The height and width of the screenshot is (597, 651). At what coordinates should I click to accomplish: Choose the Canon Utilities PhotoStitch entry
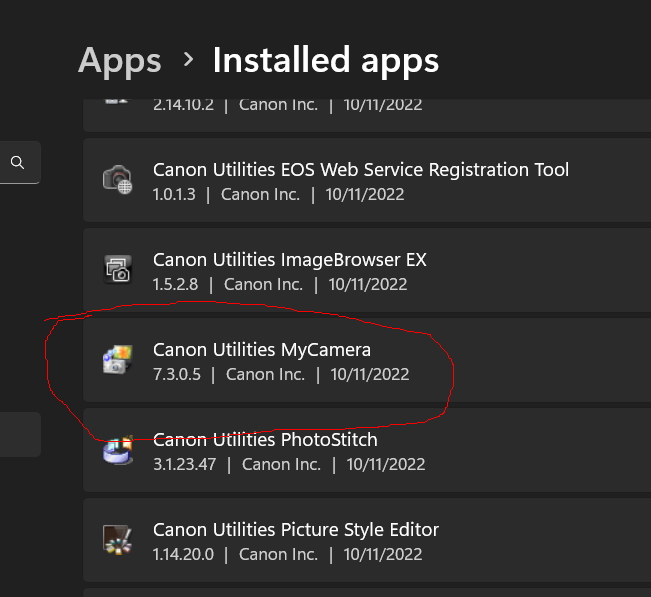265,439
